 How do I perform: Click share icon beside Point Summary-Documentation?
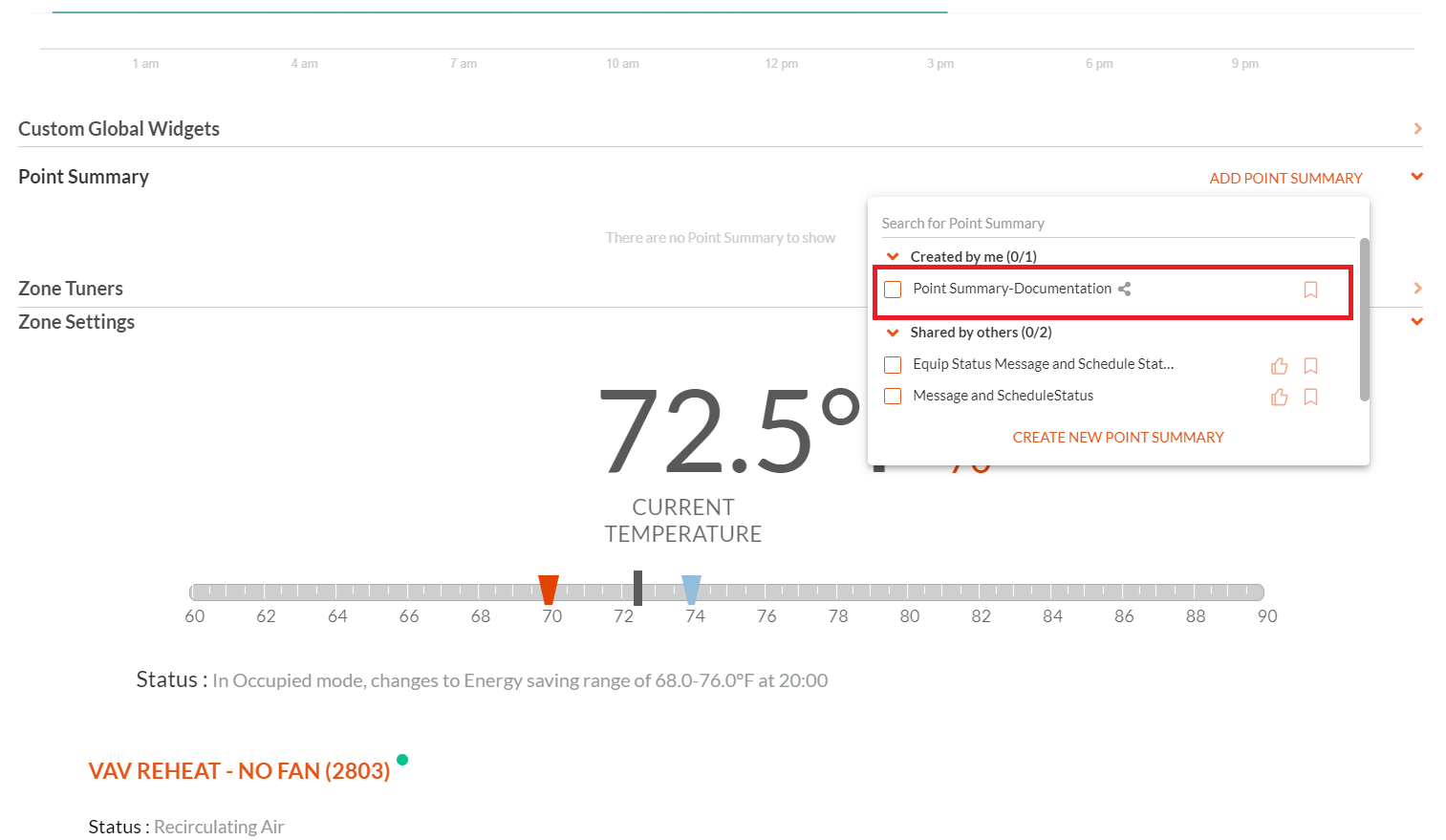(x=1125, y=289)
